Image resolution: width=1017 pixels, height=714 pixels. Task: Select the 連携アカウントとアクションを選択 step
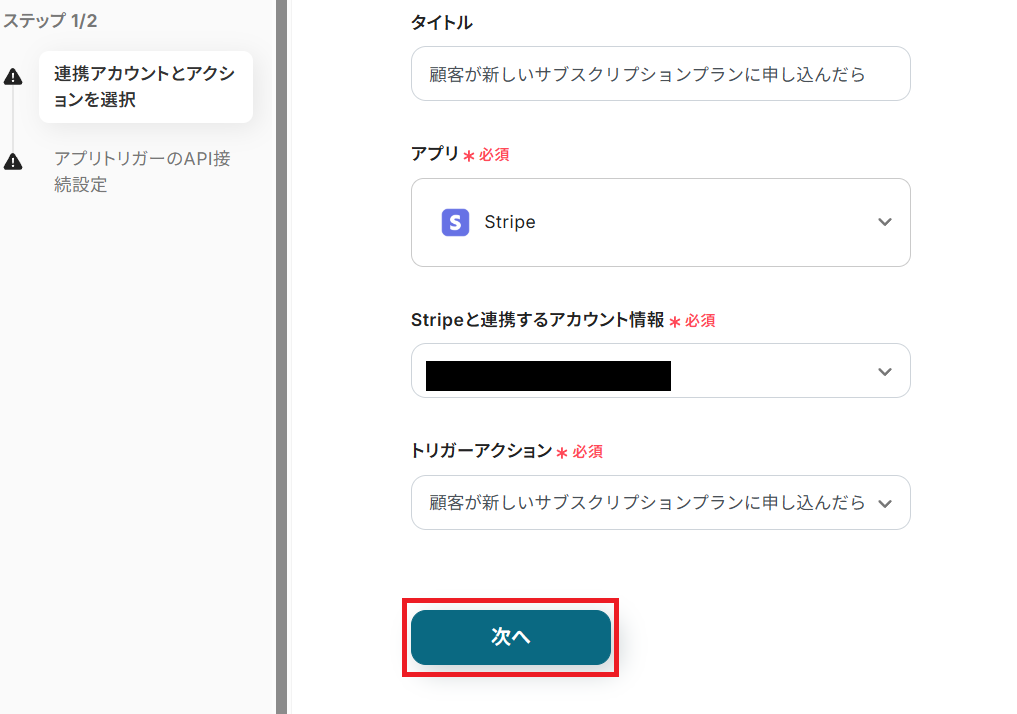click(145, 87)
